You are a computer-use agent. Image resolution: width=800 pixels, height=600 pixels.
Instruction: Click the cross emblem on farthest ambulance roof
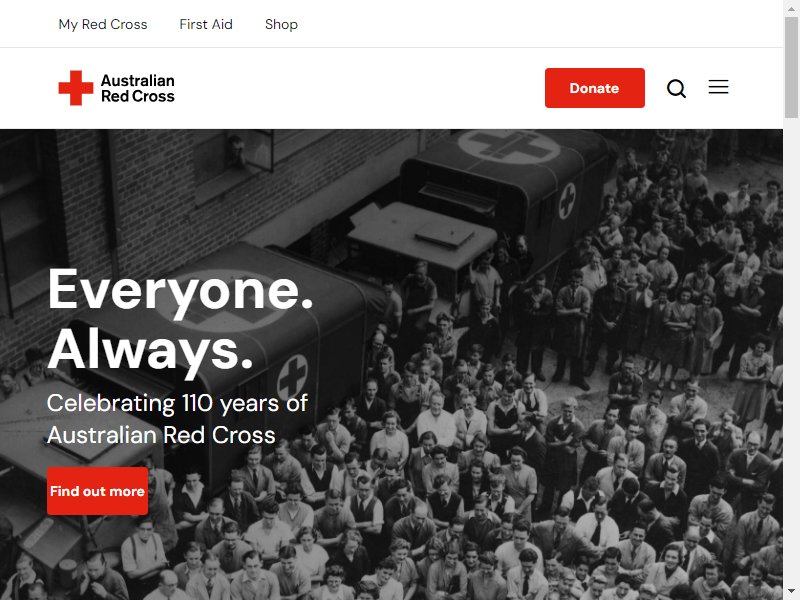pyautogui.click(x=509, y=146)
